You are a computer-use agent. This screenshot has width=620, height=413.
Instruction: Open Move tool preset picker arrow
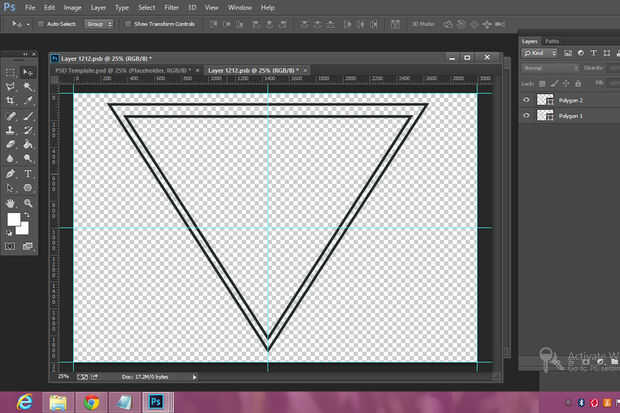(28, 25)
